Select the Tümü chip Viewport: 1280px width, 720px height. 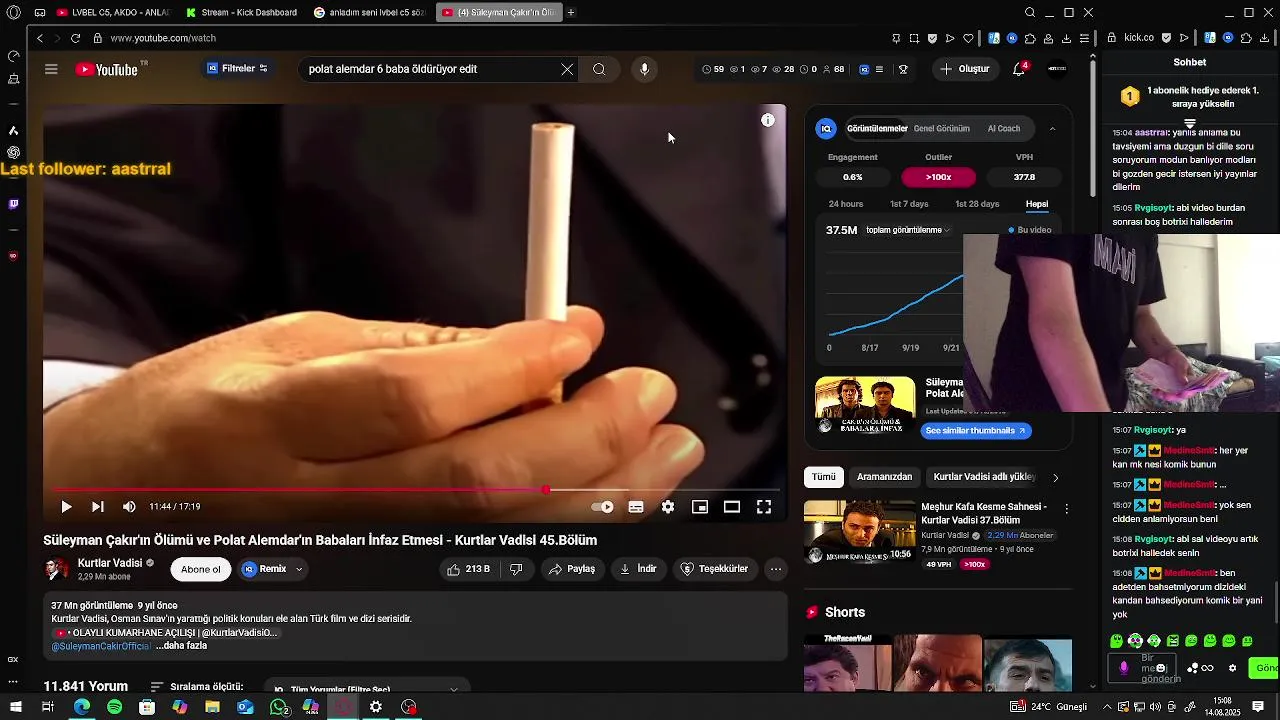pyautogui.click(x=824, y=477)
